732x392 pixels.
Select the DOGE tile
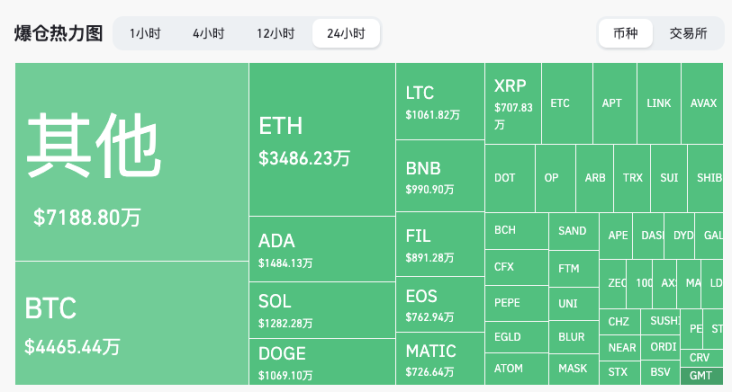tap(322, 362)
